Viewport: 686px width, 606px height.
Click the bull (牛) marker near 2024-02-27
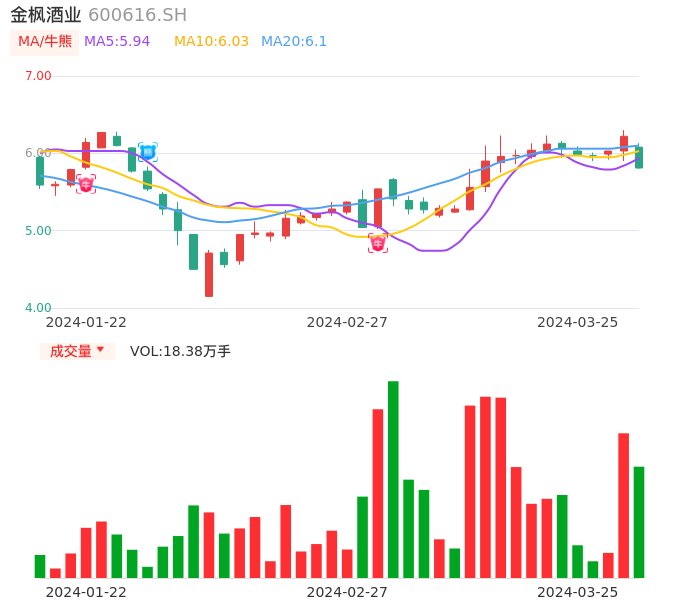tap(378, 243)
